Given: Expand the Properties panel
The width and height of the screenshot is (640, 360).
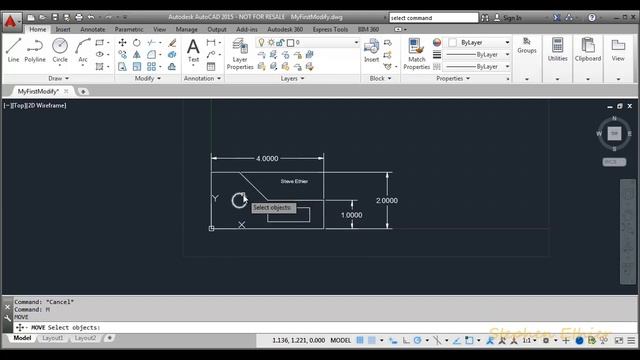Looking at the screenshot, I should tap(453, 78).
